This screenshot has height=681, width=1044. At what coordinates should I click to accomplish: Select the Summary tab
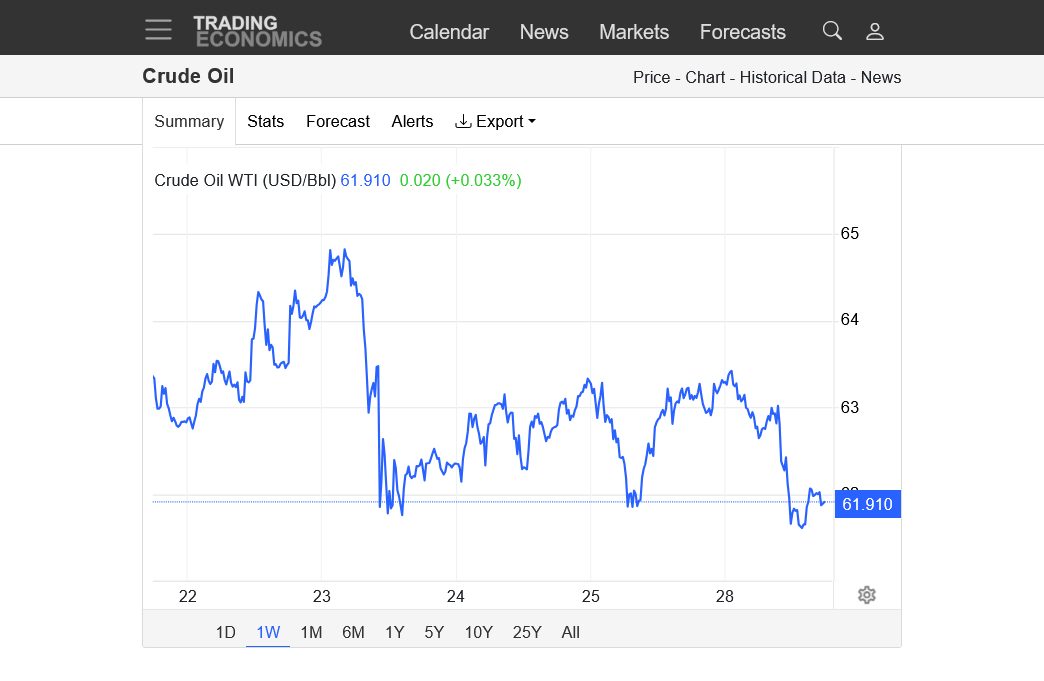click(189, 121)
